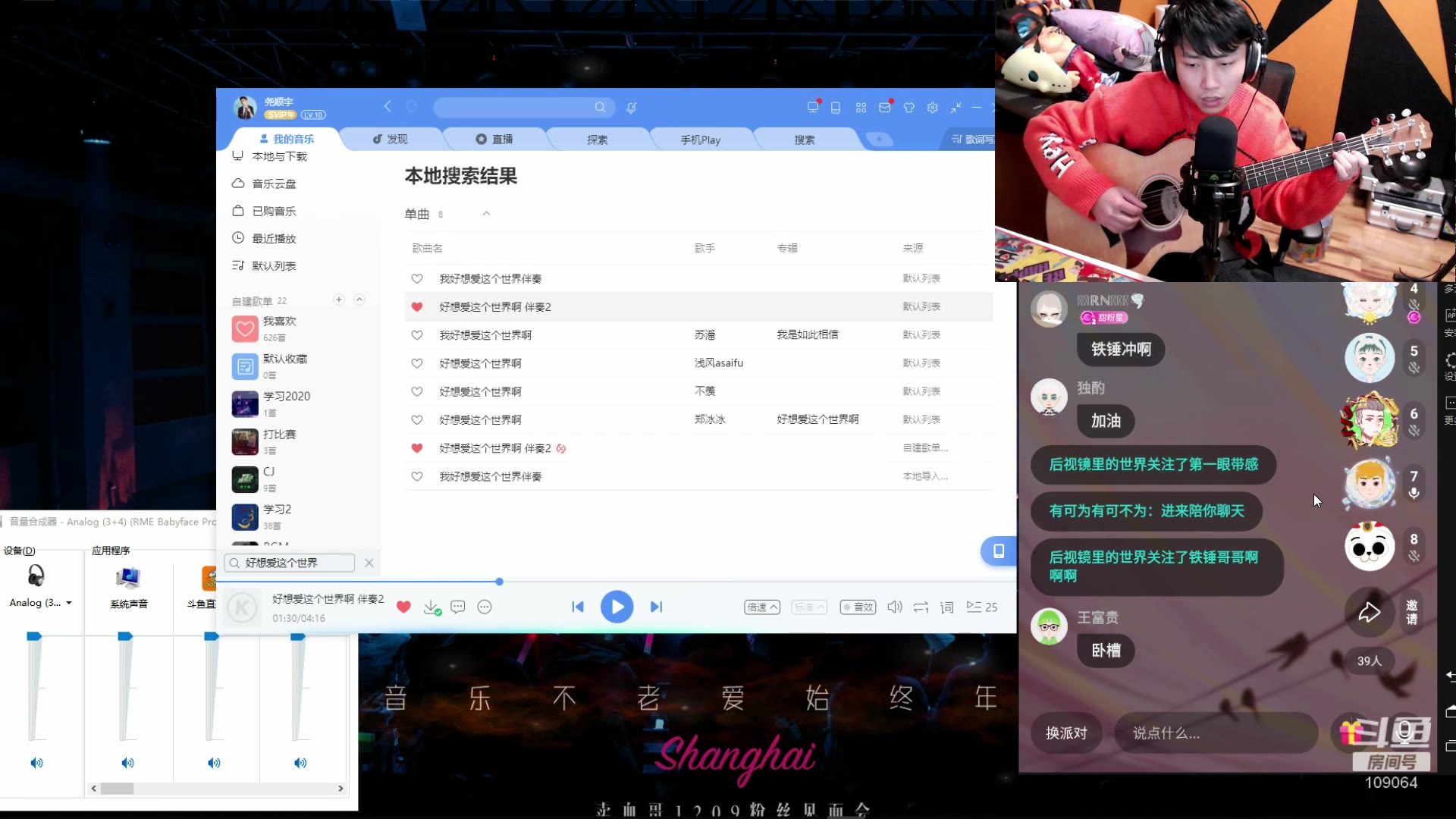Screen dimensions: 1456x819
Task: Mute the Analog device in the volume mixer
Action: [36, 763]
